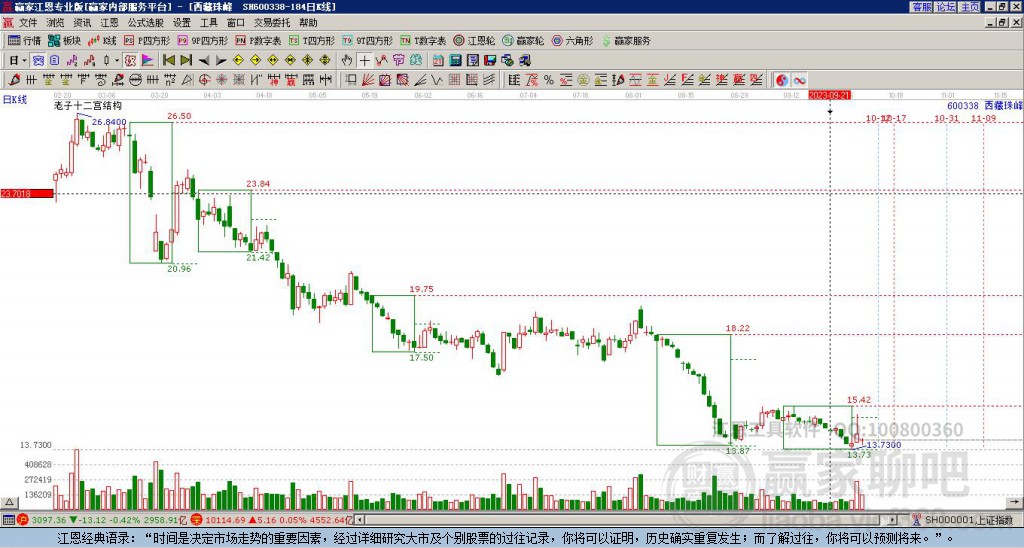The width and height of the screenshot is (1024, 548).
Task: Open the 9P四方形 tool
Action: 203,40
